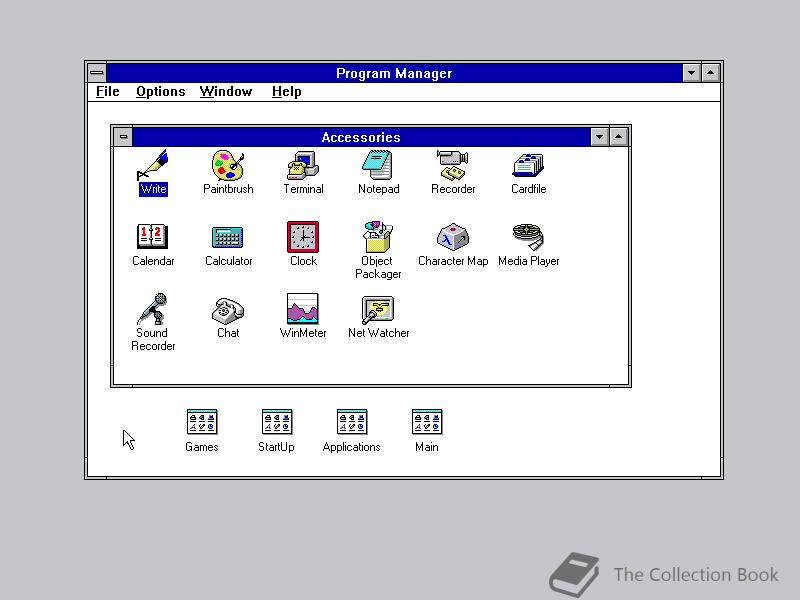
Task: Select the Net Watcher icon
Action: click(378, 309)
